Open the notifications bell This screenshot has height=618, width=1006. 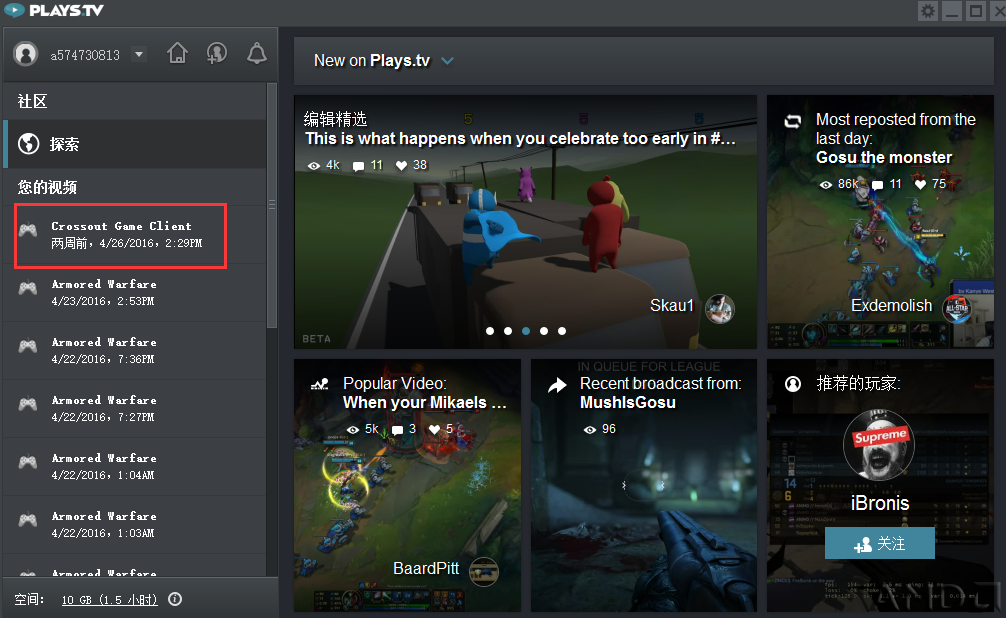[257, 53]
